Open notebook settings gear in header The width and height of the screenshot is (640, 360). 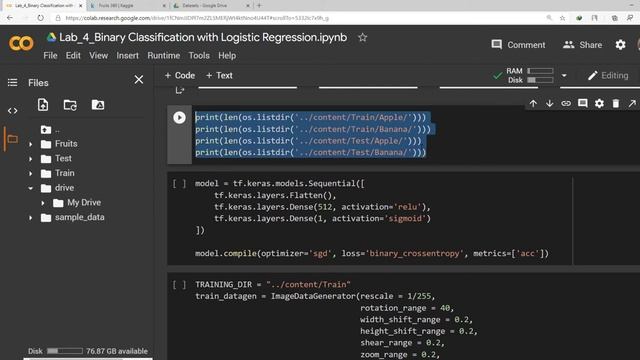tap(620, 44)
